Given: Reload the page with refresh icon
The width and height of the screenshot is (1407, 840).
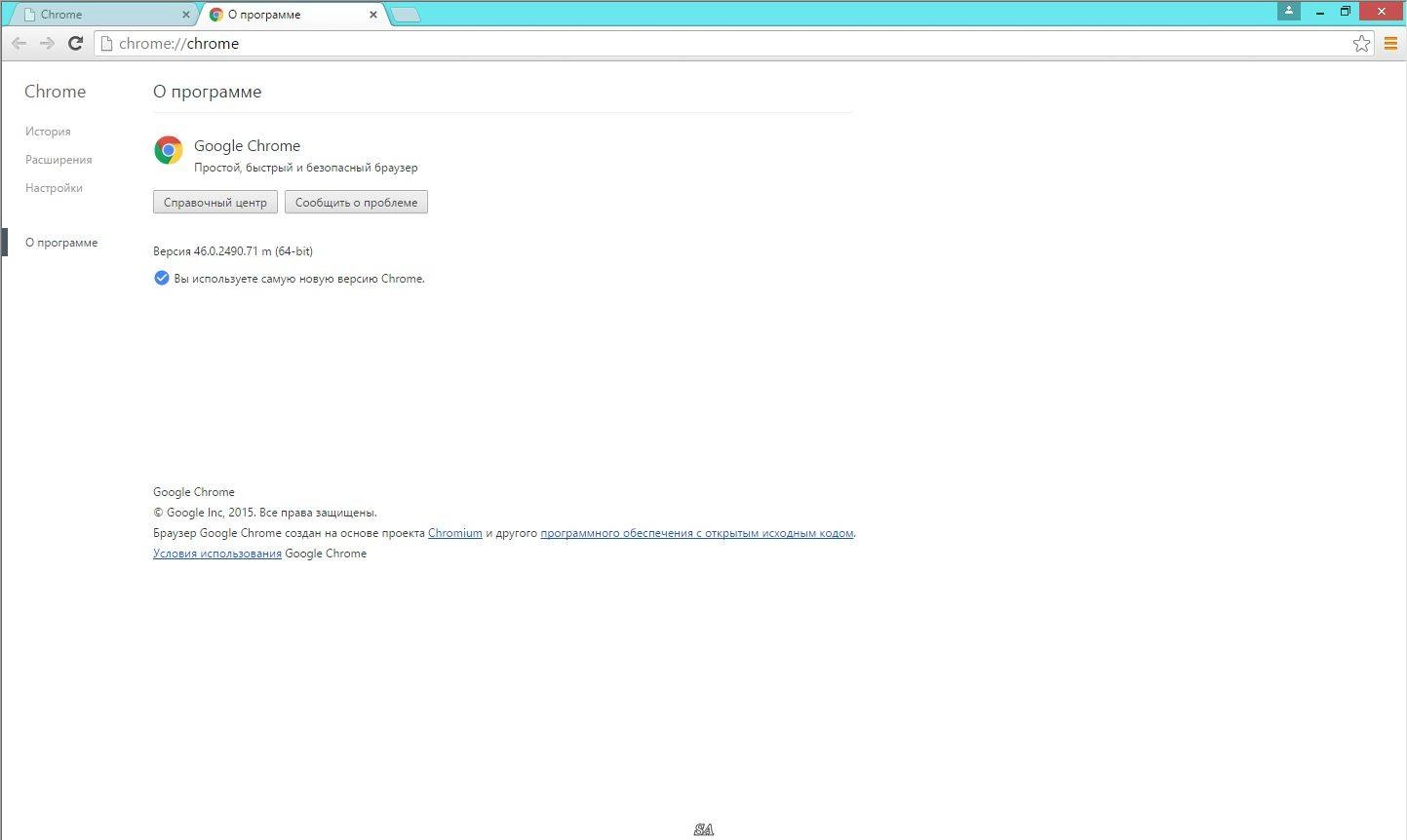Looking at the screenshot, I should coord(75,43).
